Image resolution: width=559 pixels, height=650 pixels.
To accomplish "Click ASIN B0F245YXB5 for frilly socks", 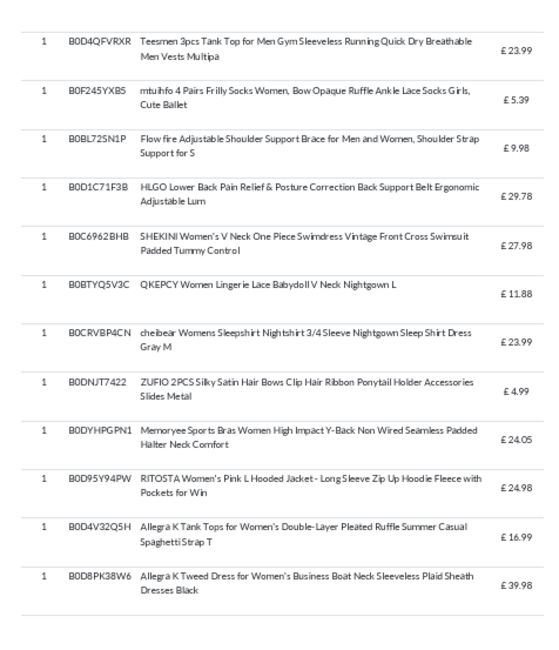I will [97, 90].
